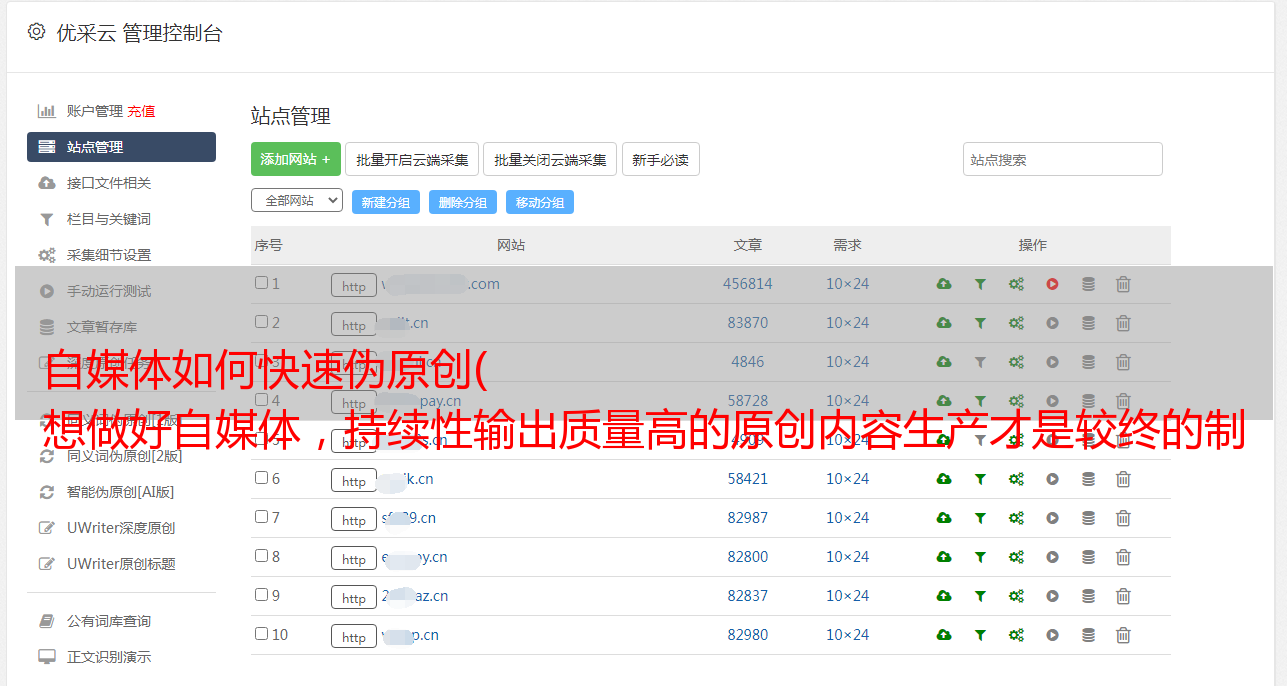The image size is (1287, 686).
Task: Open article database icon in row 1
Action: 1088,284
